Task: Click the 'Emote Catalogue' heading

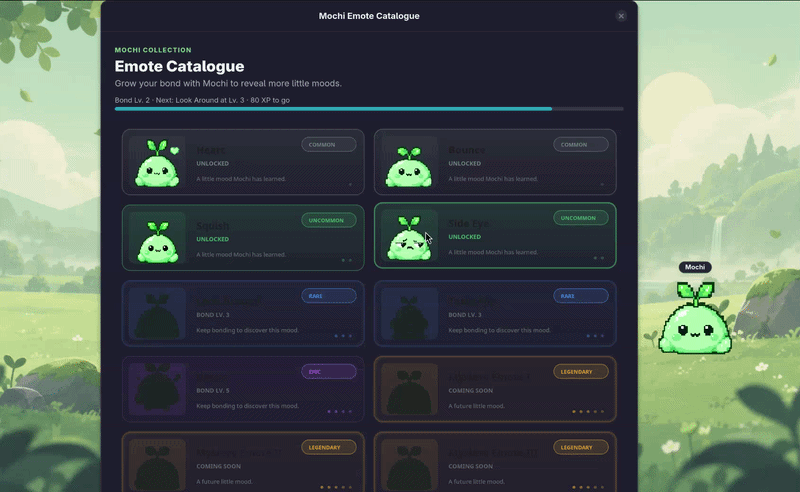Action: tap(179, 66)
